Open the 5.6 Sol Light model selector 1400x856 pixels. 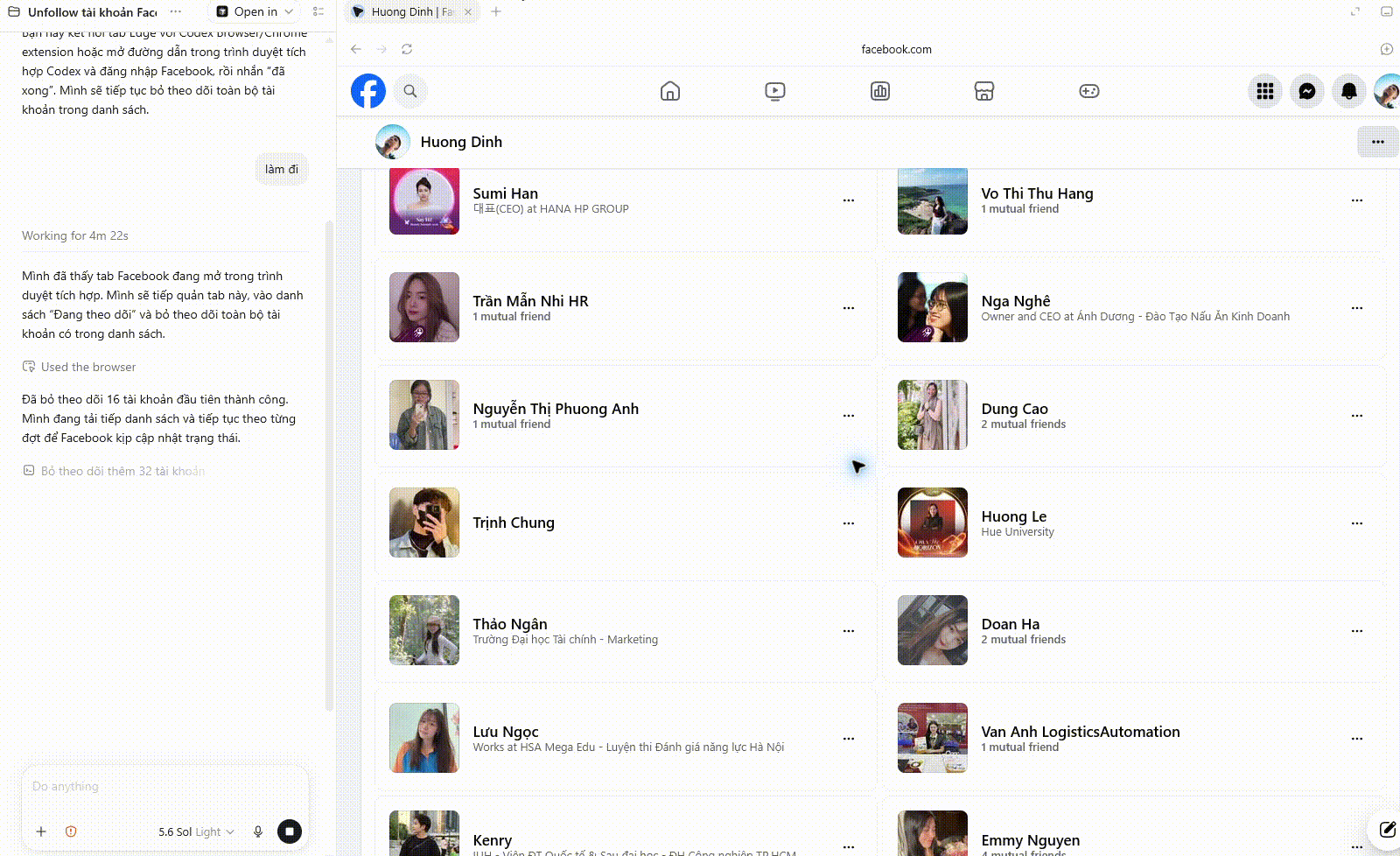[x=196, y=831]
